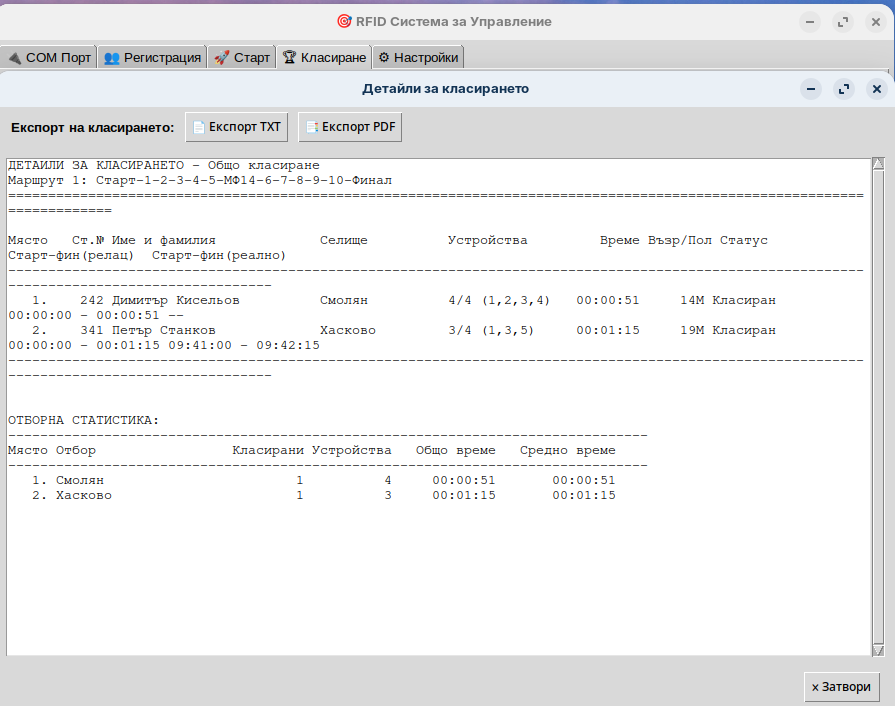
Task: Close dialog with the Затвори button
Action: tap(841, 687)
